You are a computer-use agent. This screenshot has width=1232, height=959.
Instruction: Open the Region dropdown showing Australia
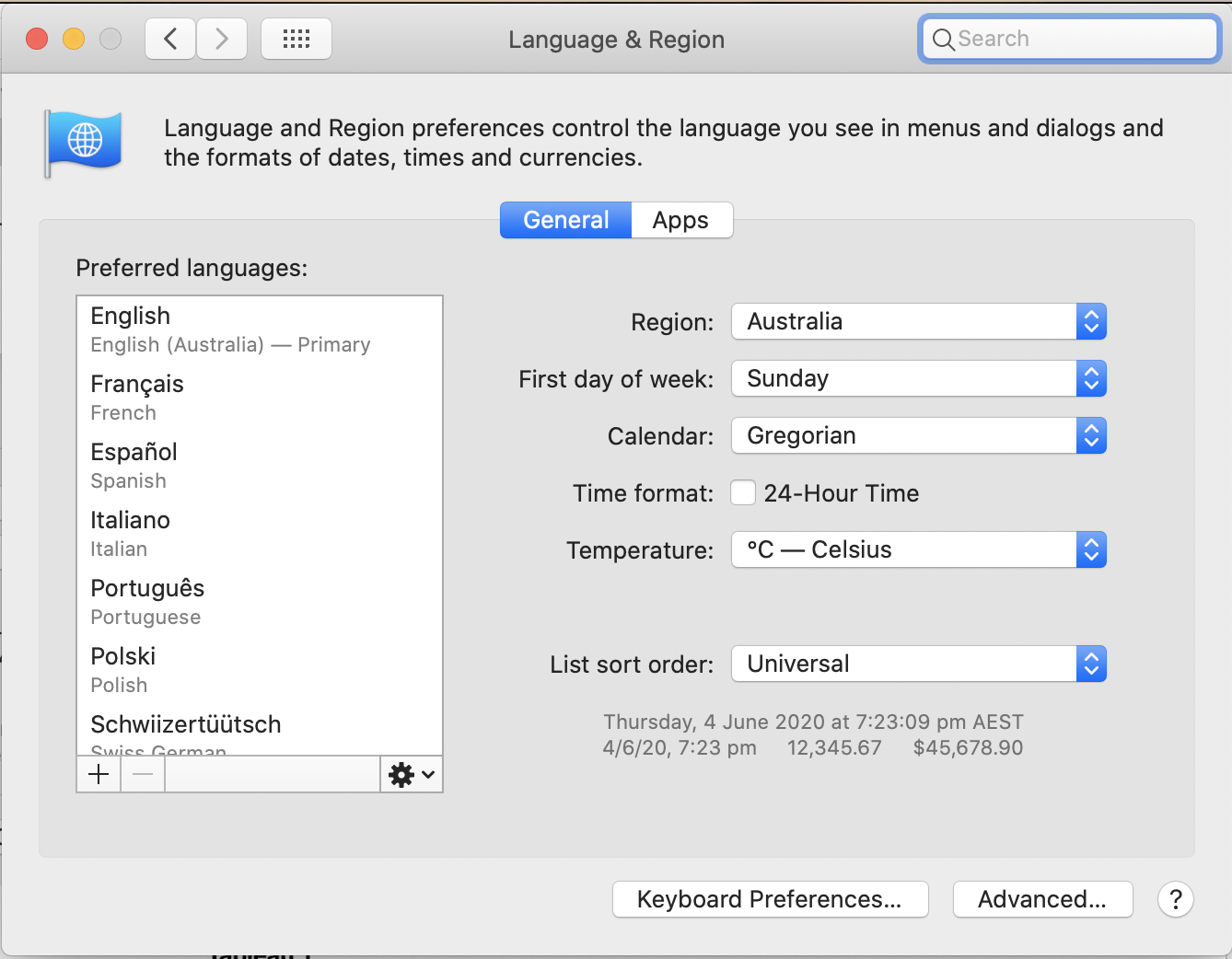tap(918, 321)
